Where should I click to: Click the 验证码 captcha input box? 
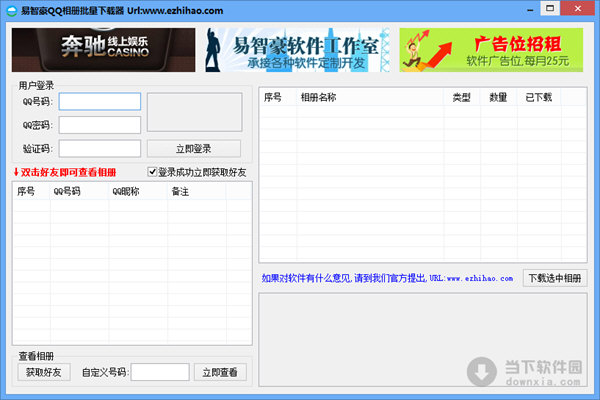99,149
